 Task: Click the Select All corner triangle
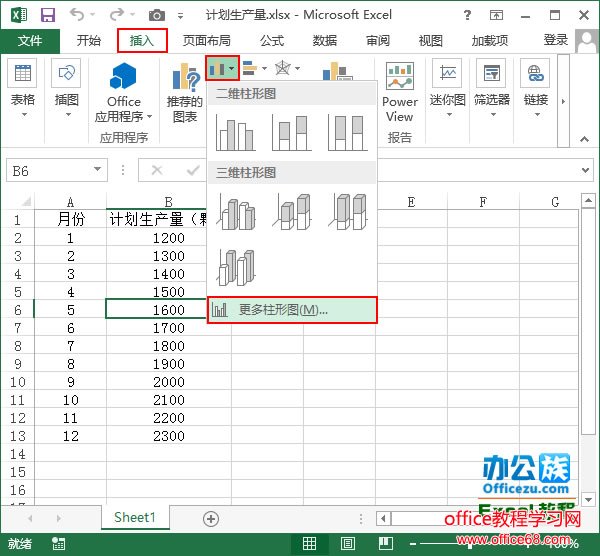click(25, 201)
